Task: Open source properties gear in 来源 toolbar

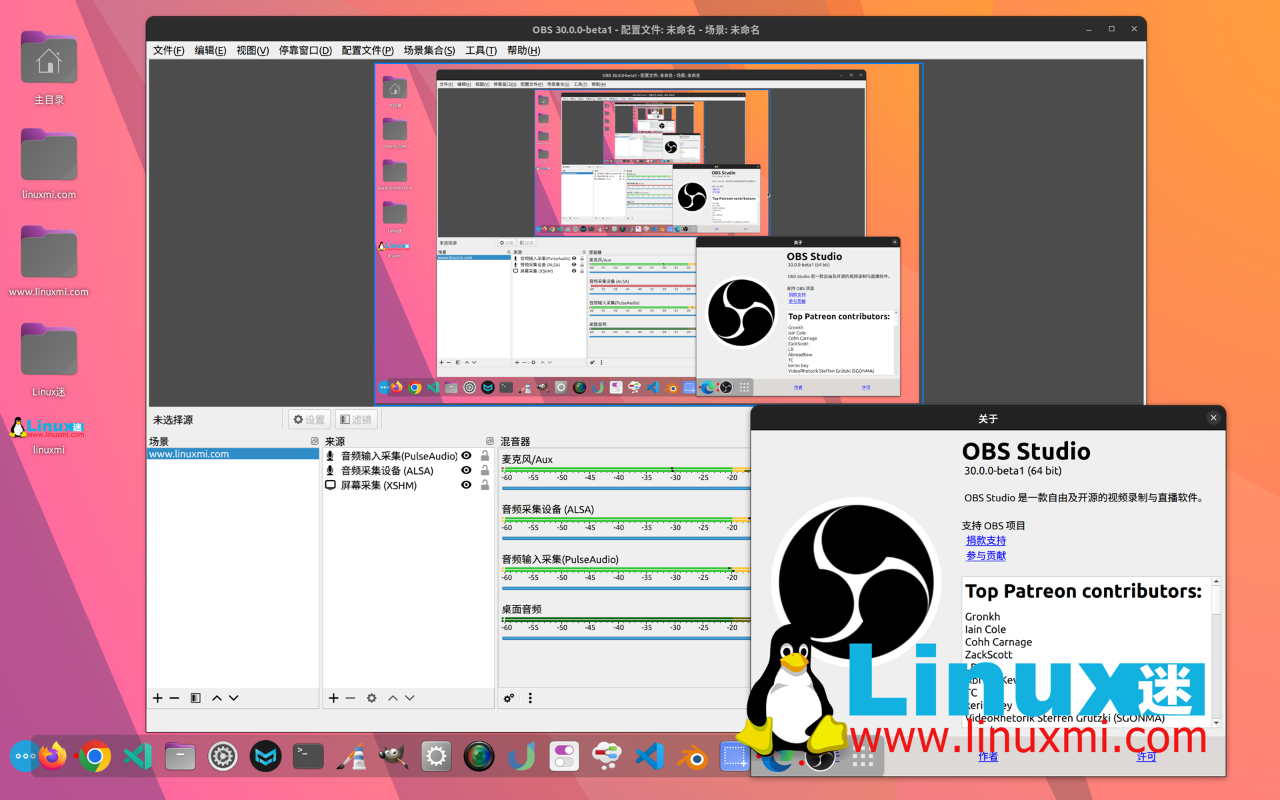Action: (x=372, y=698)
